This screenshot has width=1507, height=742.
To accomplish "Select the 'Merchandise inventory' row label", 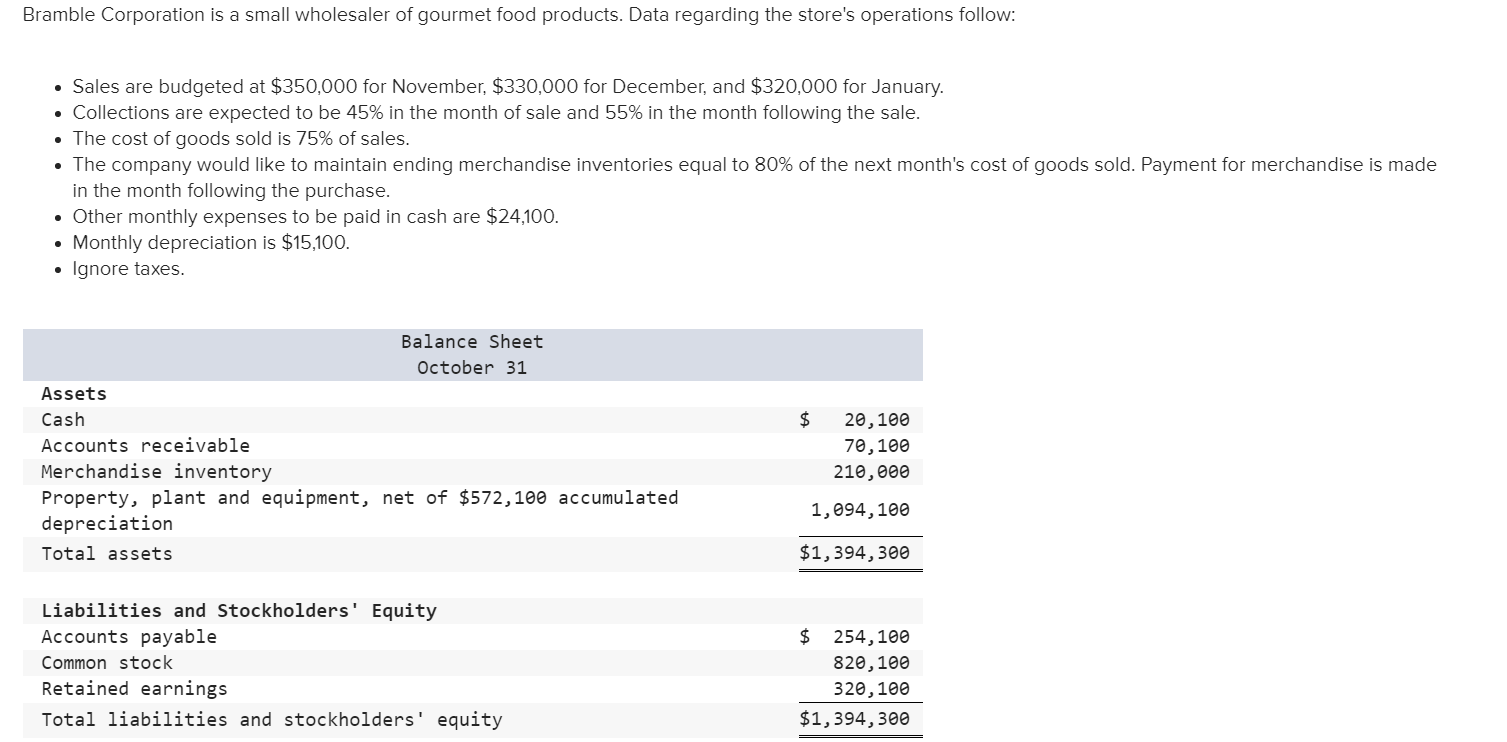I will point(156,472).
